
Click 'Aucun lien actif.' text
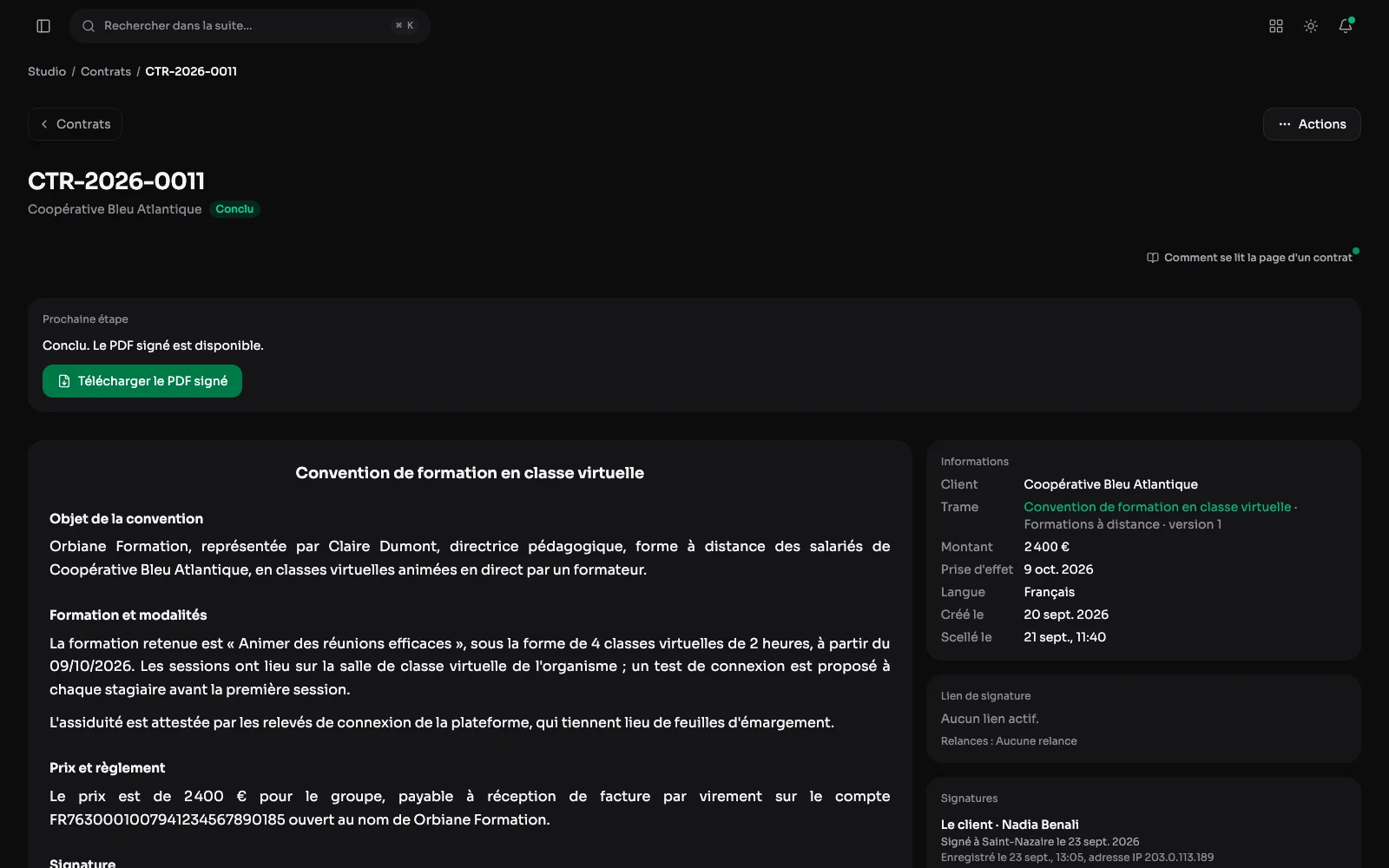[x=990, y=719]
